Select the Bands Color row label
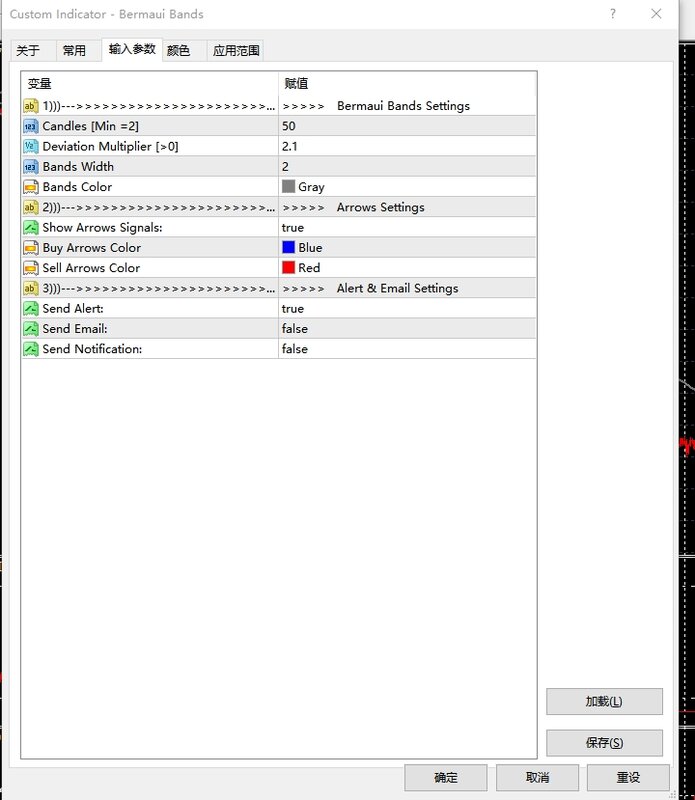The width and height of the screenshot is (695, 800). (77, 187)
